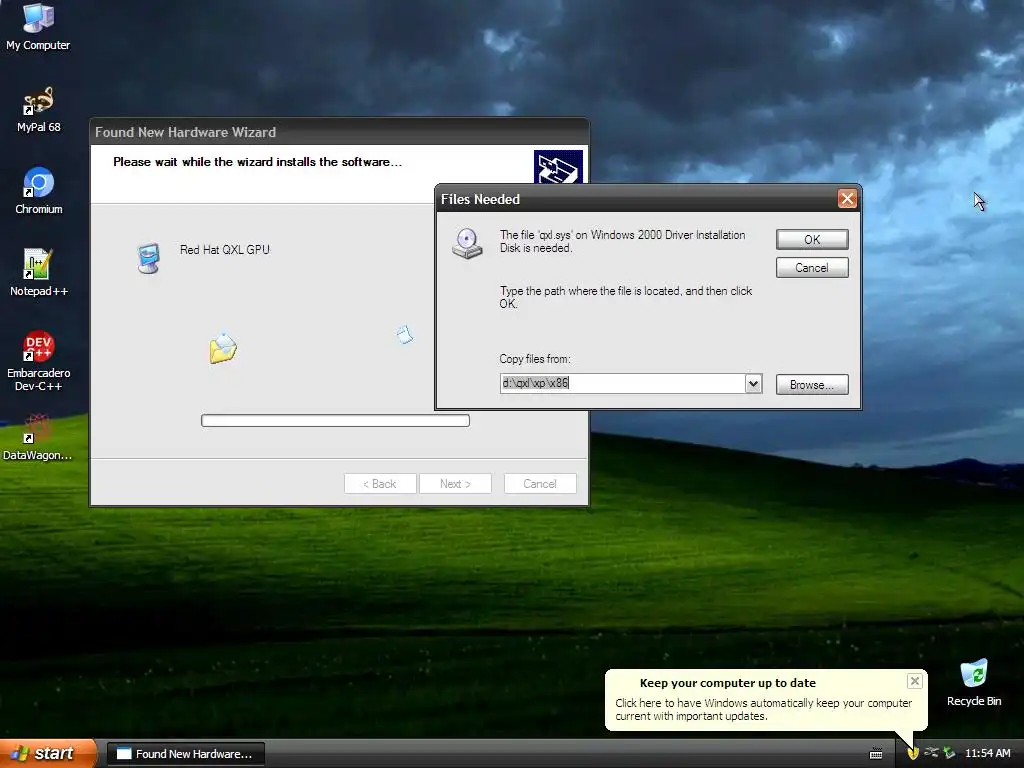Click the 11:54 AM clock
1024x768 pixels.
point(987,753)
